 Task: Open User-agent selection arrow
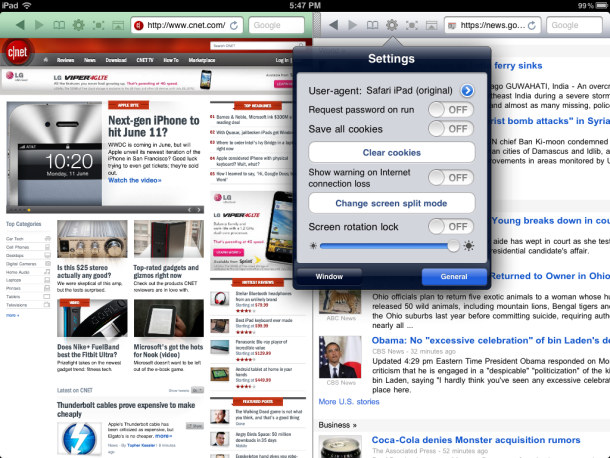coord(467,91)
